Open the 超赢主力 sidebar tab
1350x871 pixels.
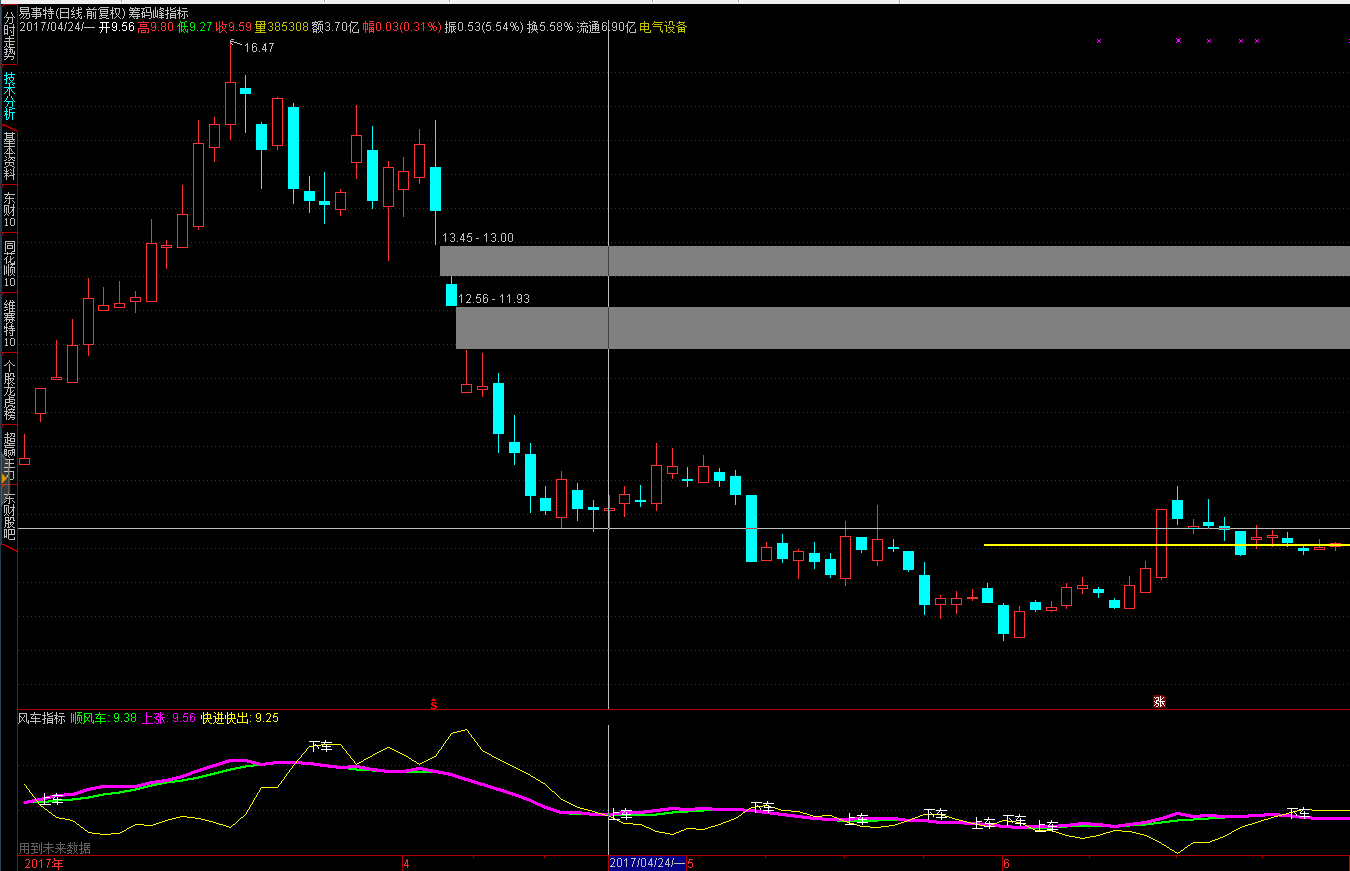[x=9, y=453]
